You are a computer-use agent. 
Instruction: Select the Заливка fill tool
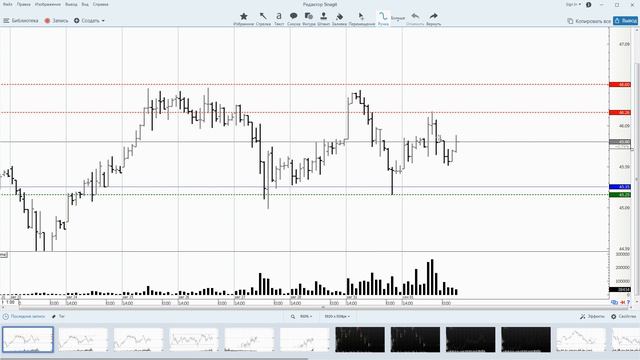click(x=339, y=19)
